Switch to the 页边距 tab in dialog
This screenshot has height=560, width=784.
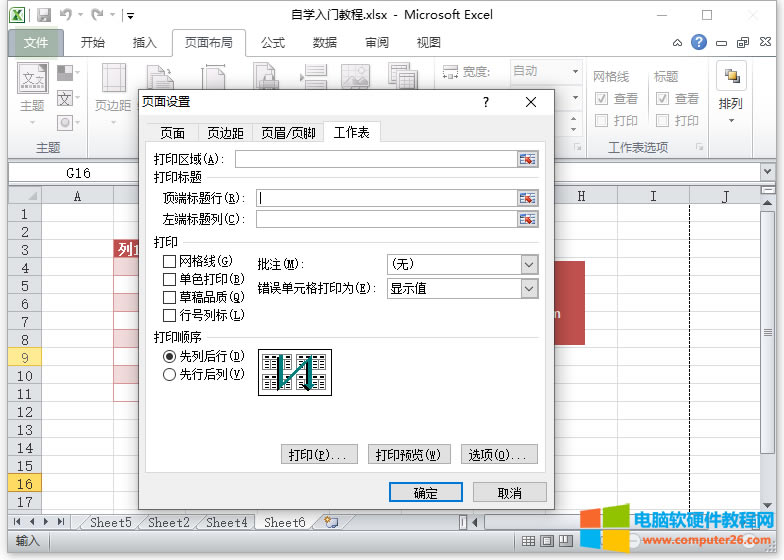(x=225, y=133)
